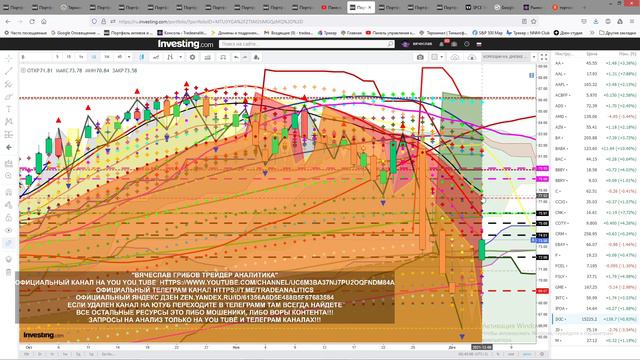
Task: Open the Google Оповещения bookmark
Action: [75, 33]
